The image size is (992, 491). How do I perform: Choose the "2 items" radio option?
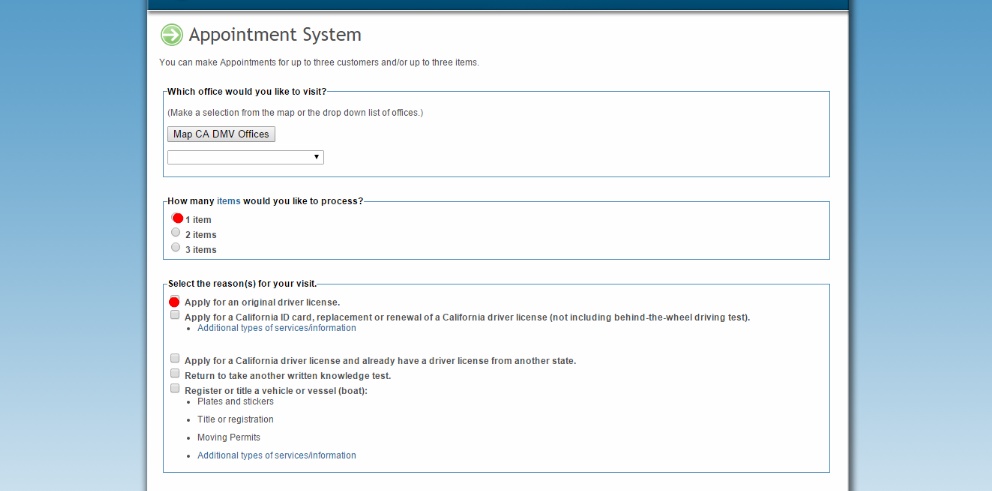176,233
